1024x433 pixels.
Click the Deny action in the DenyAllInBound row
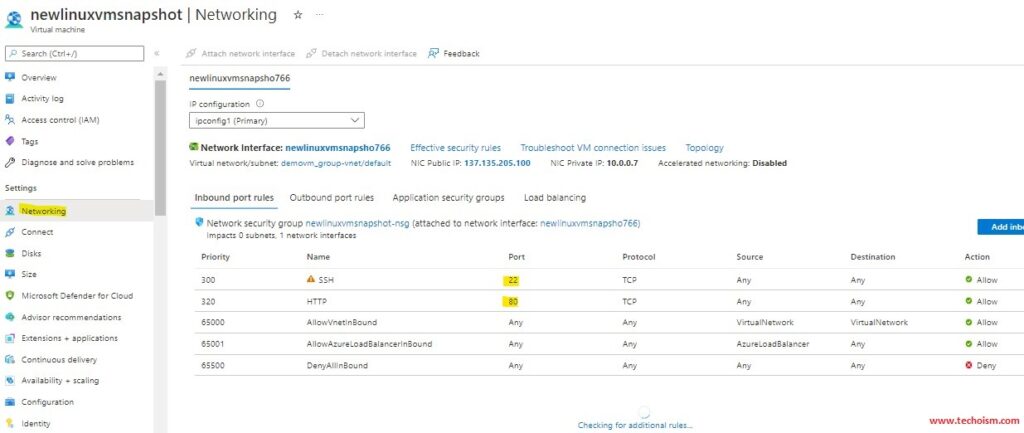tap(981, 365)
